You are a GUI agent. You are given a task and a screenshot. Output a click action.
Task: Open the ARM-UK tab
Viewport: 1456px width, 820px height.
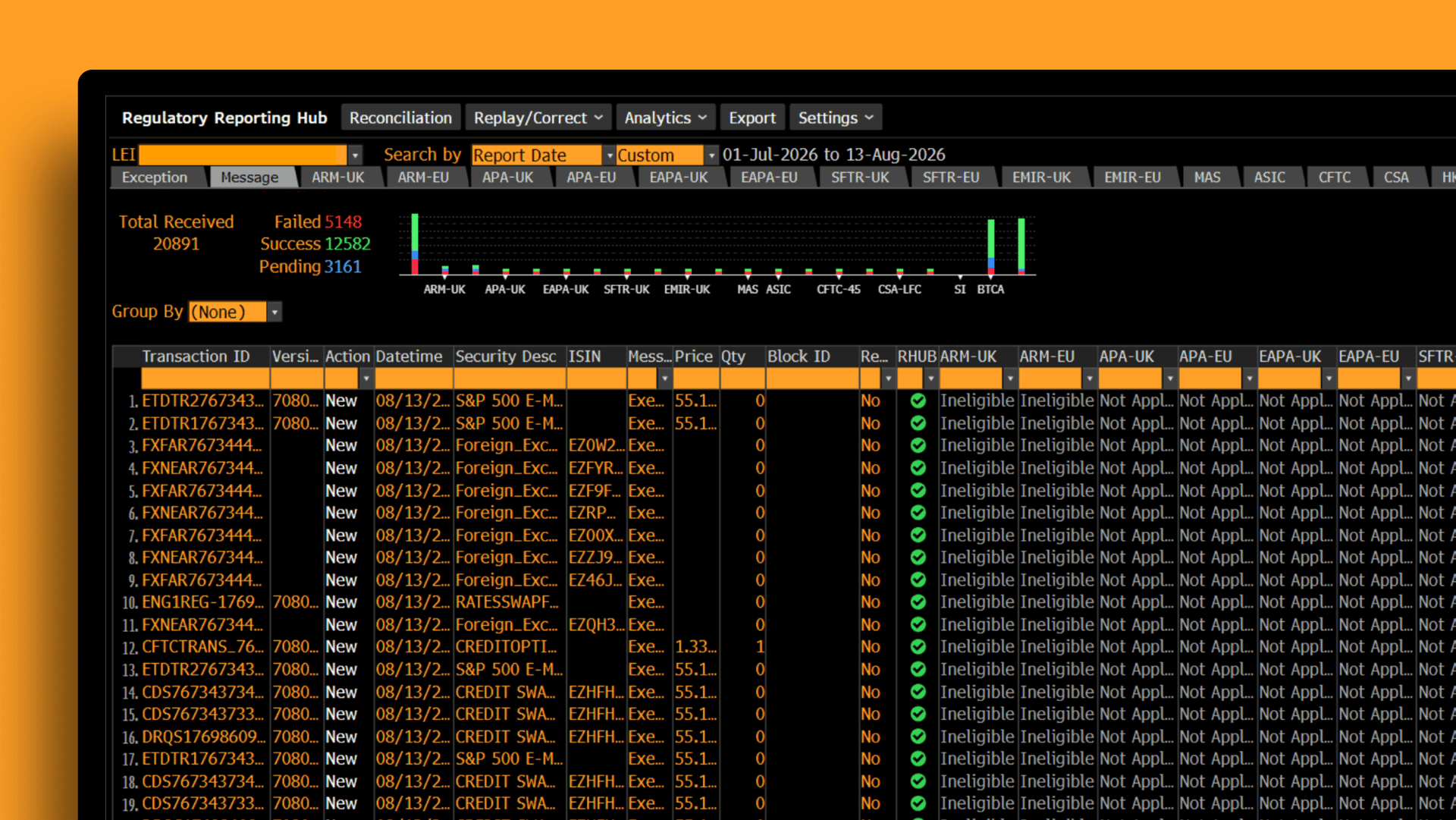[338, 178]
